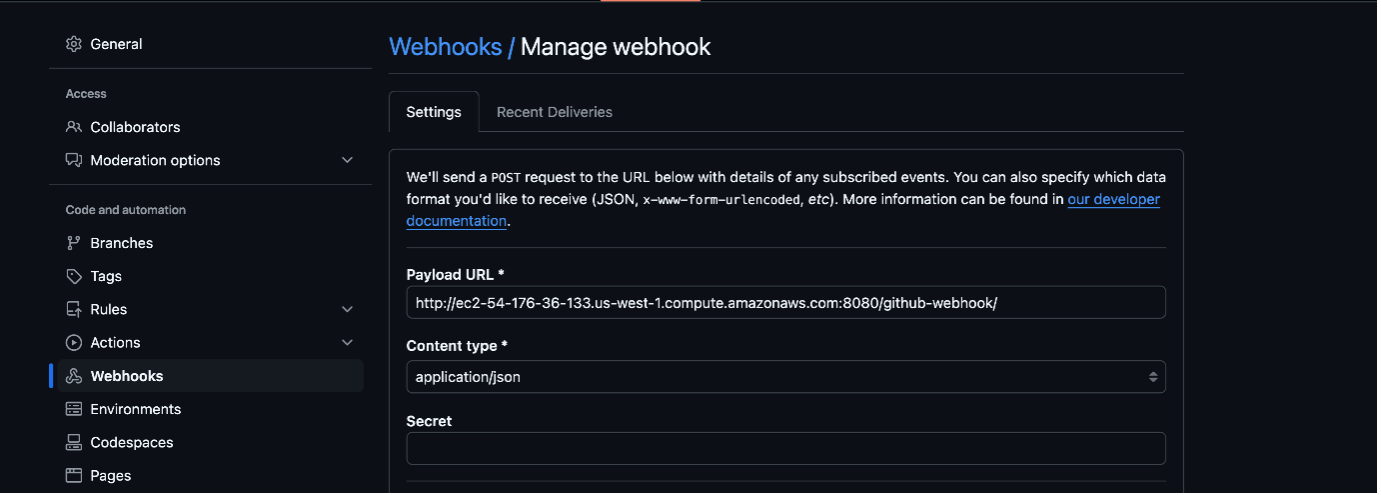Click the Pages browser icon
The width and height of the screenshot is (1381, 495).
click(x=73, y=475)
